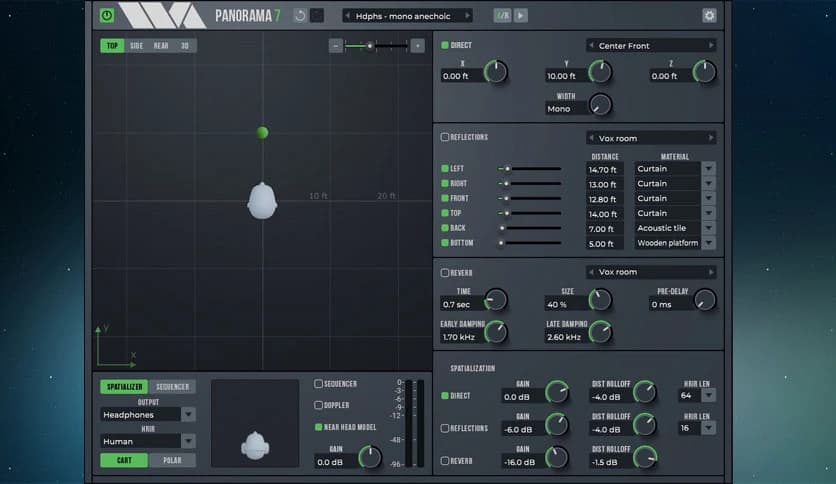Click the output Gain knob near meter
Image resolution: width=836 pixels, height=484 pixels.
tap(370, 457)
